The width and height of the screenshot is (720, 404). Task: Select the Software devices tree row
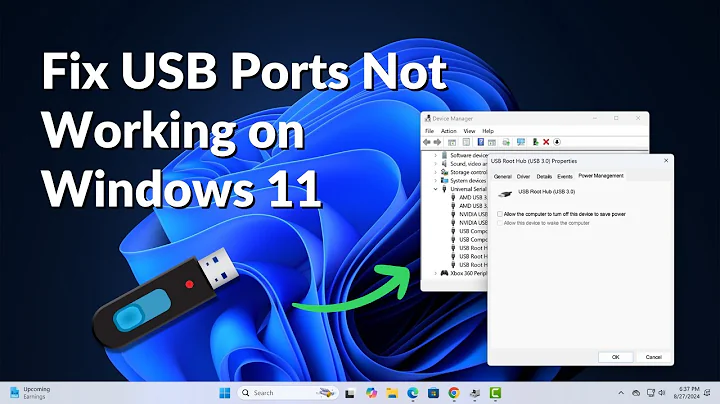(464, 155)
